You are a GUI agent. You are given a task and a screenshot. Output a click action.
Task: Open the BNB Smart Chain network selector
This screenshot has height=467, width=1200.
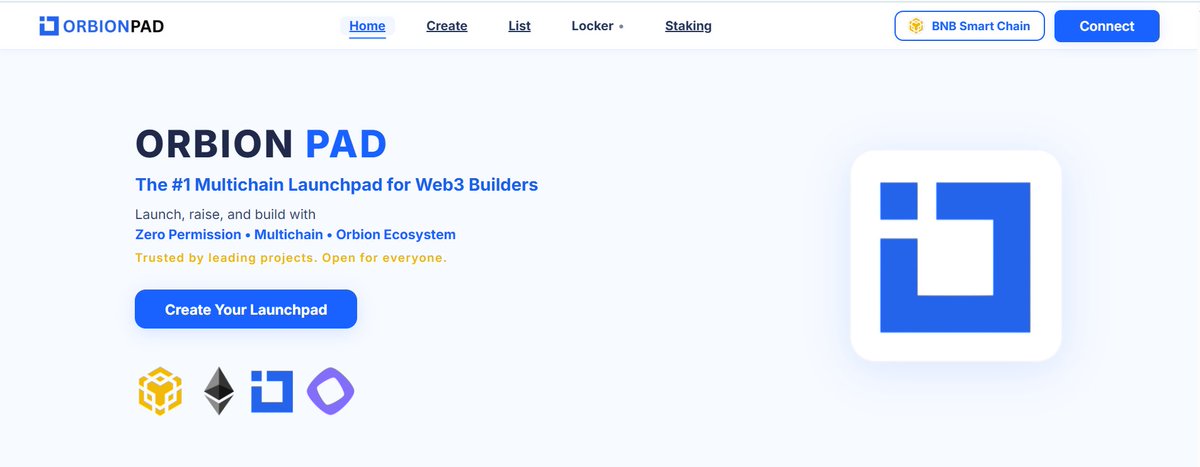pyautogui.click(x=969, y=26)
